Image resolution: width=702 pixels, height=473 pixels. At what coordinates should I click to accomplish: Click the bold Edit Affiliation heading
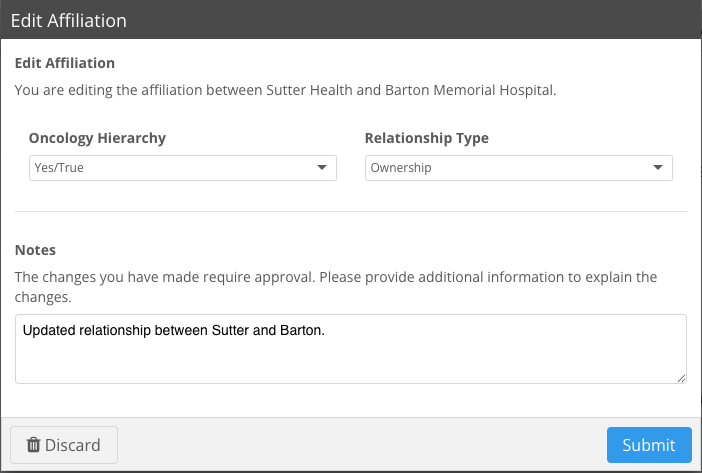pos(65,63)
